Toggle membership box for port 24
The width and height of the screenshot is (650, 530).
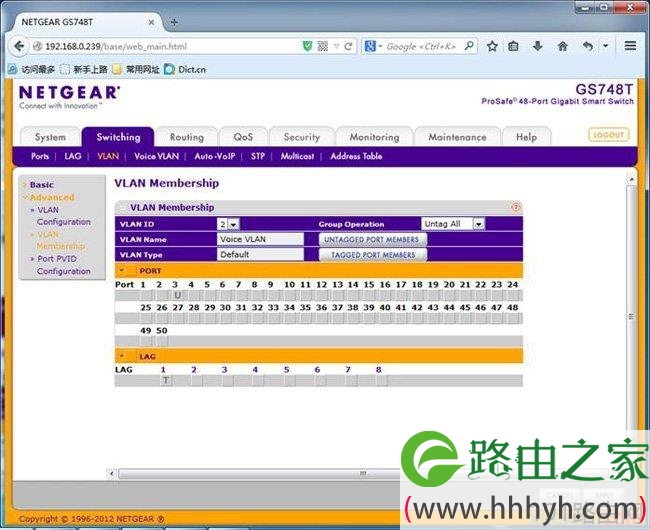[x=513, y=295]
